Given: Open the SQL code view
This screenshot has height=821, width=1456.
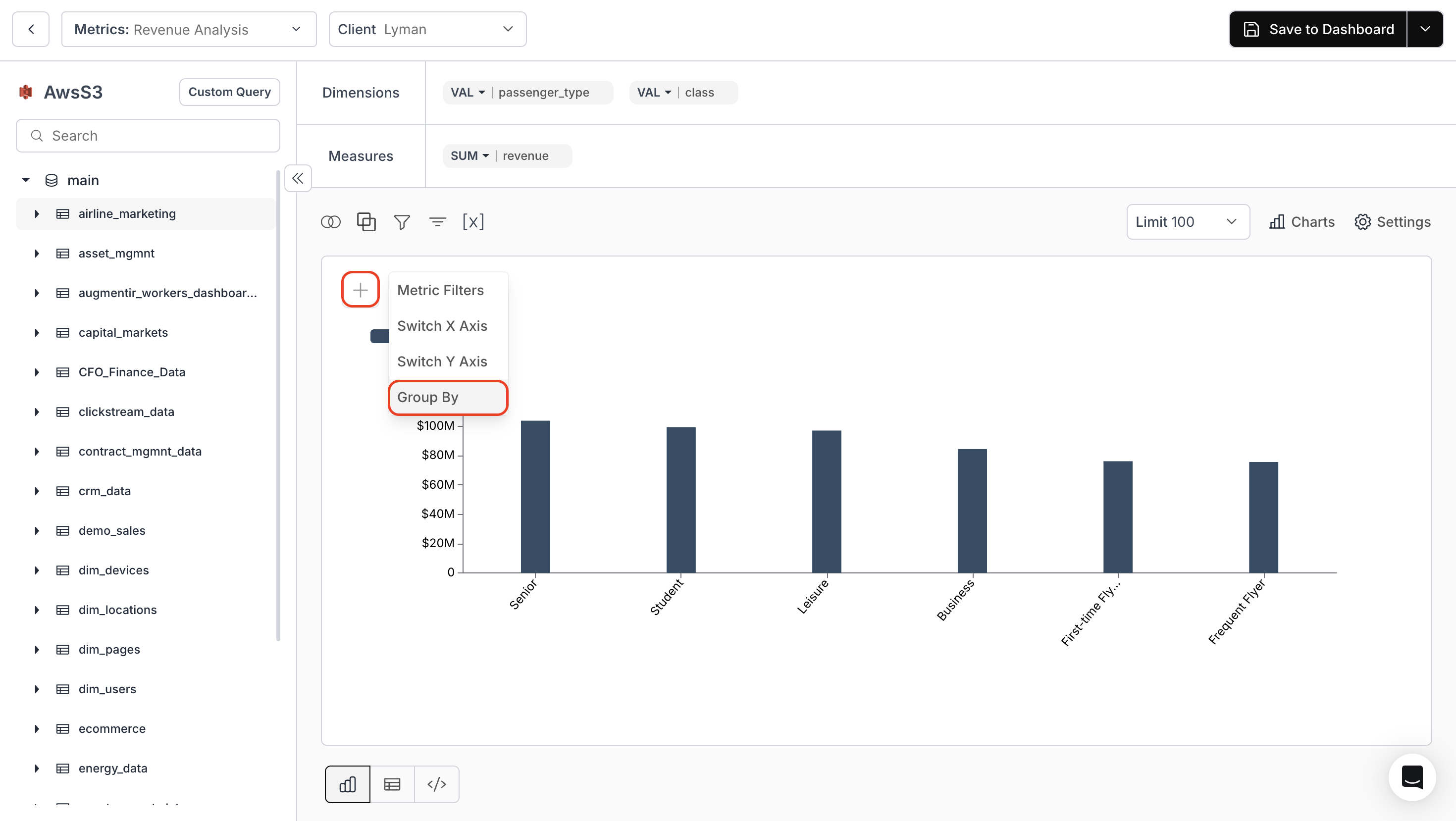Looking at the screenshot, I should tap(436, 784).
